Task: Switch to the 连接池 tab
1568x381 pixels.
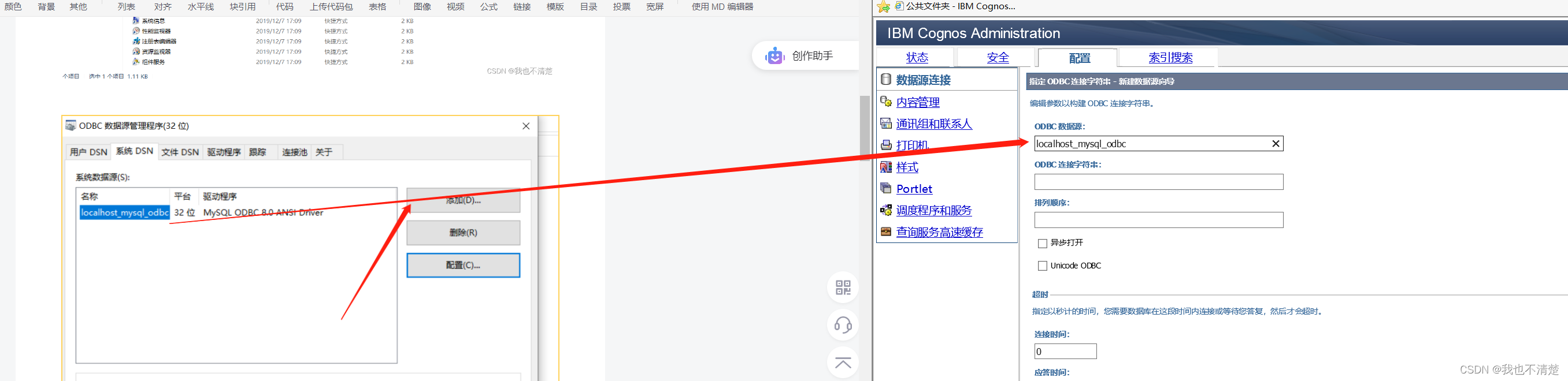Action: coord(295,152)
